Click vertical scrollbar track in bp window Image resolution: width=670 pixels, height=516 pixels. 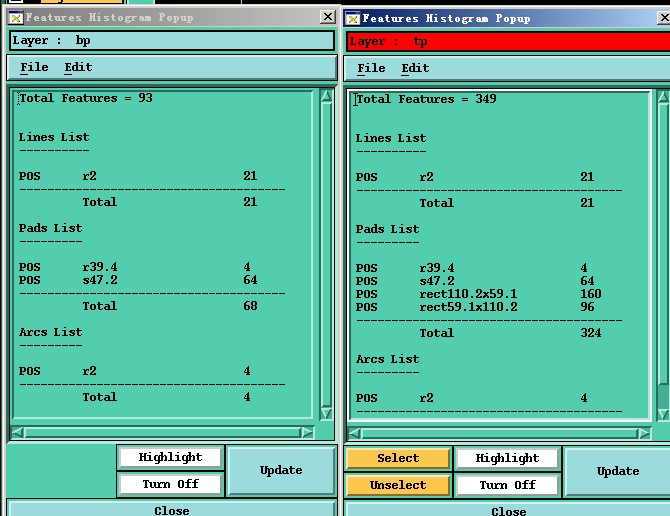pyautogui.click(x=326, y=254)
